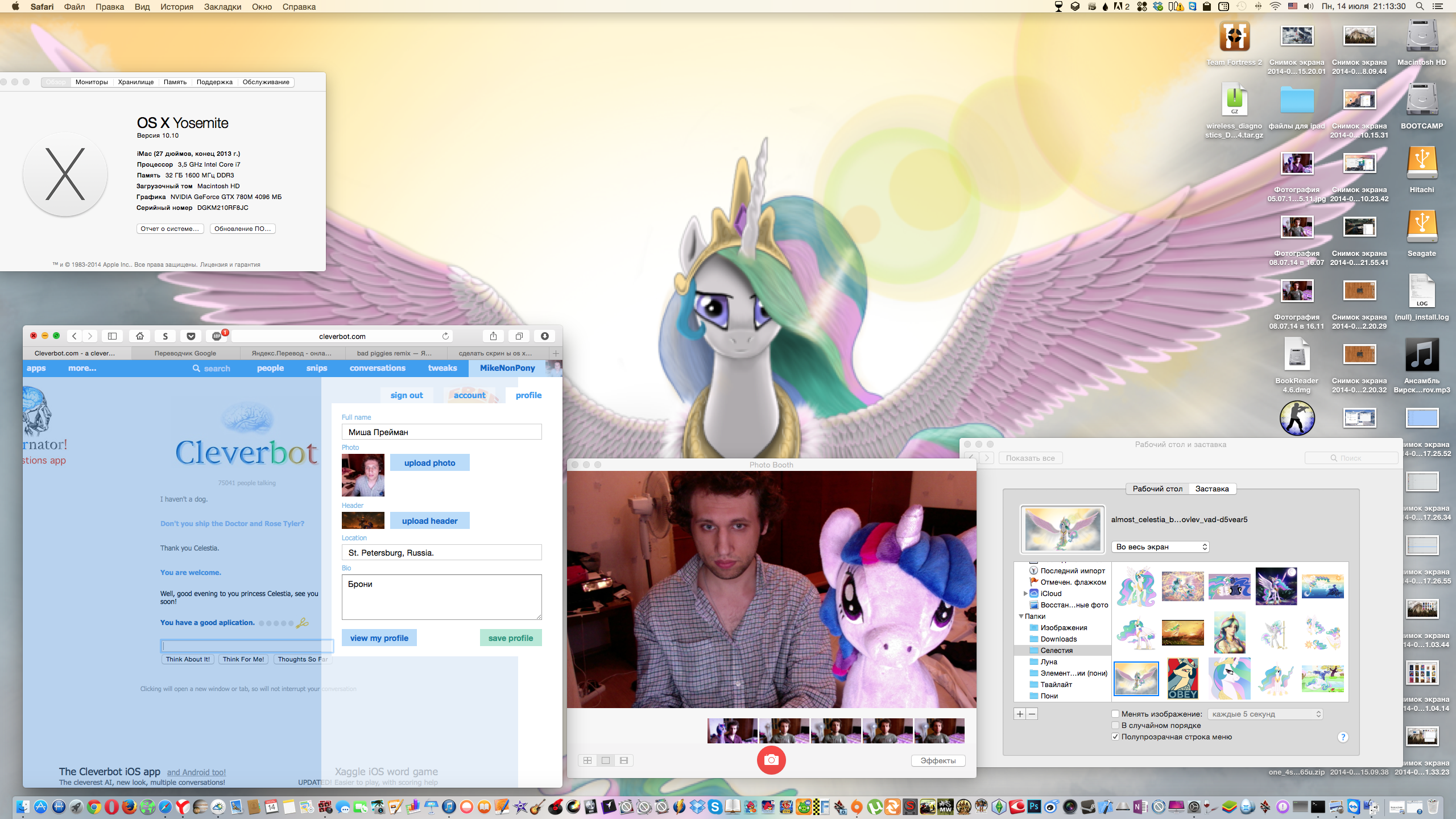The image size is (1456, 819).
Task: Click Показать все button
Action: click(1031, 458)
